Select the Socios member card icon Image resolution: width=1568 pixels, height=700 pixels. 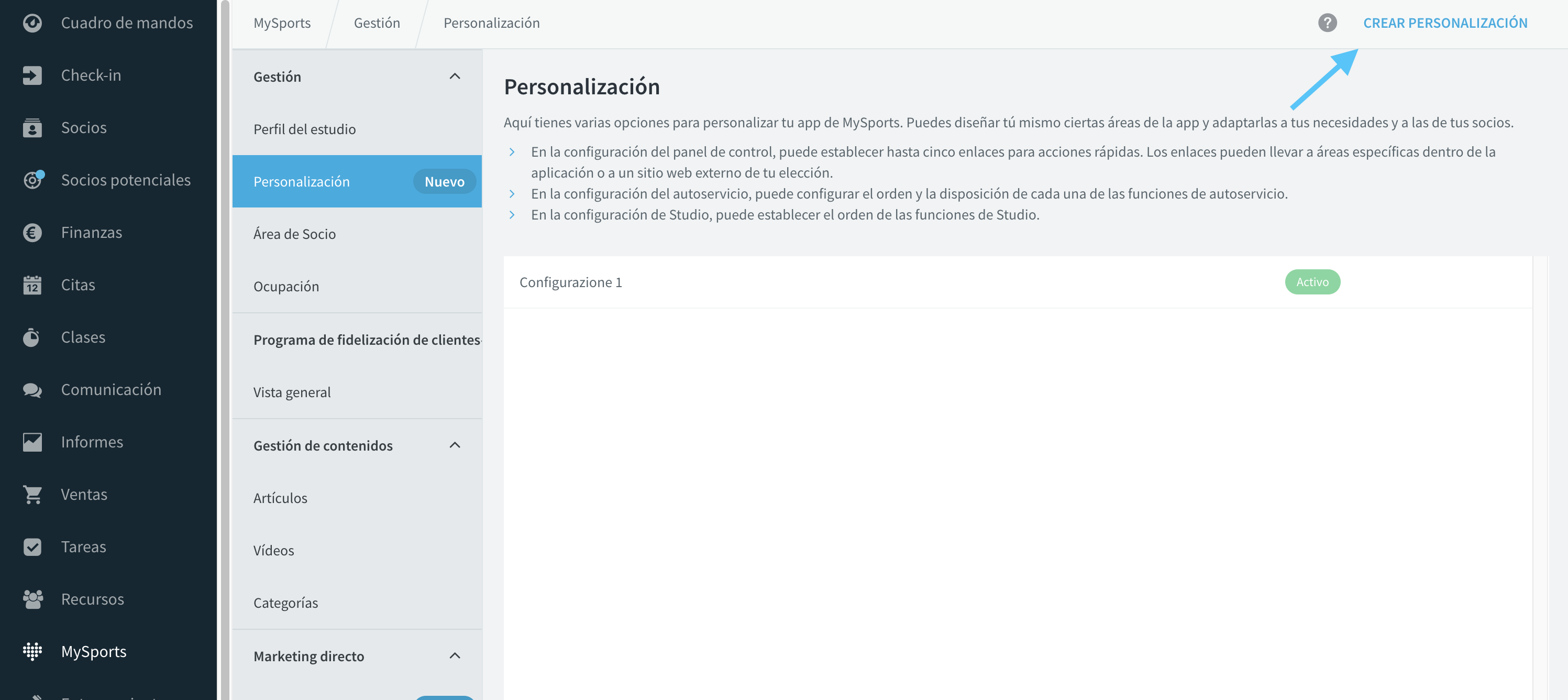point(32,127)
